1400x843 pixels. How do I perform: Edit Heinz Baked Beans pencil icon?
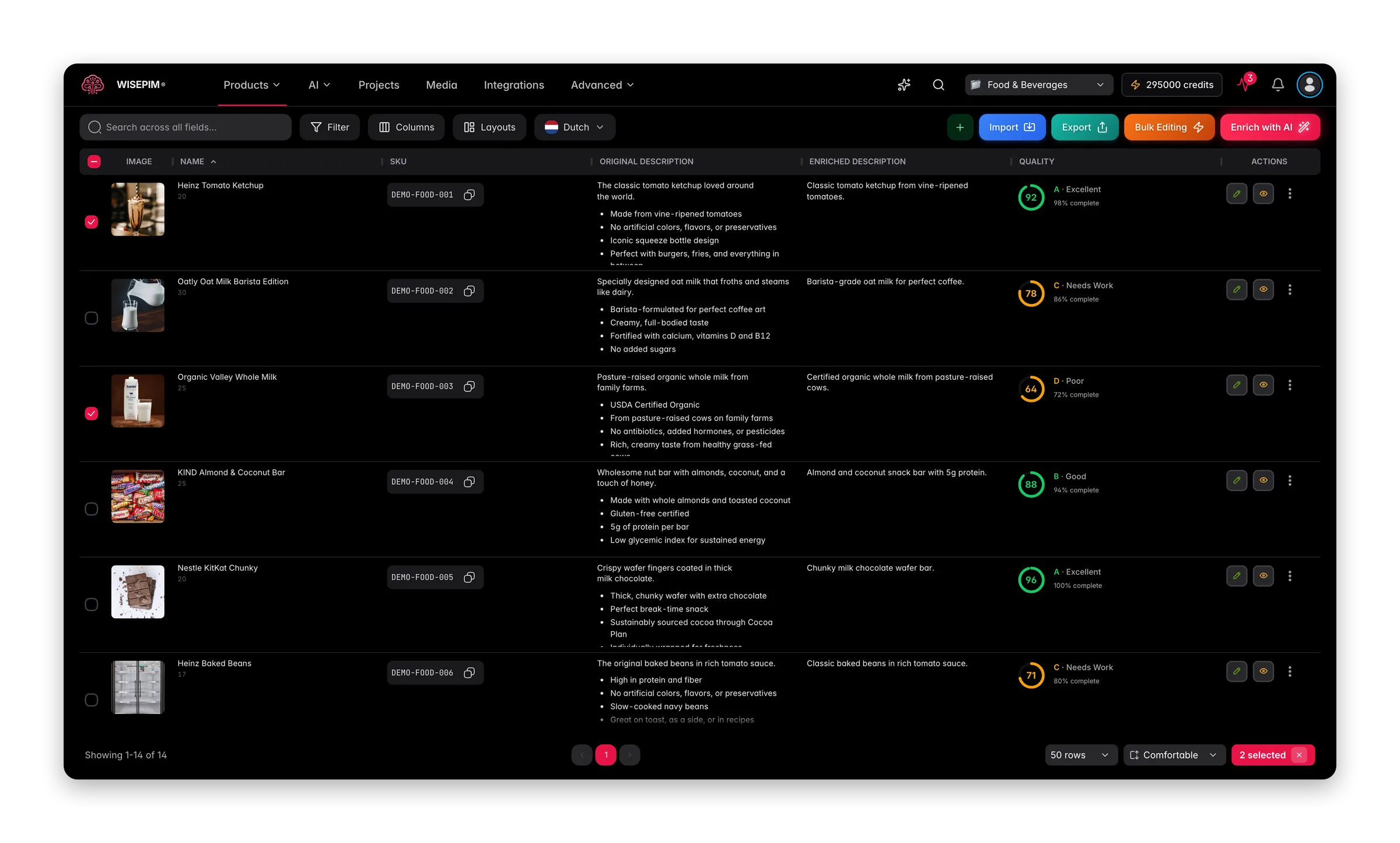pos(1236,671)
